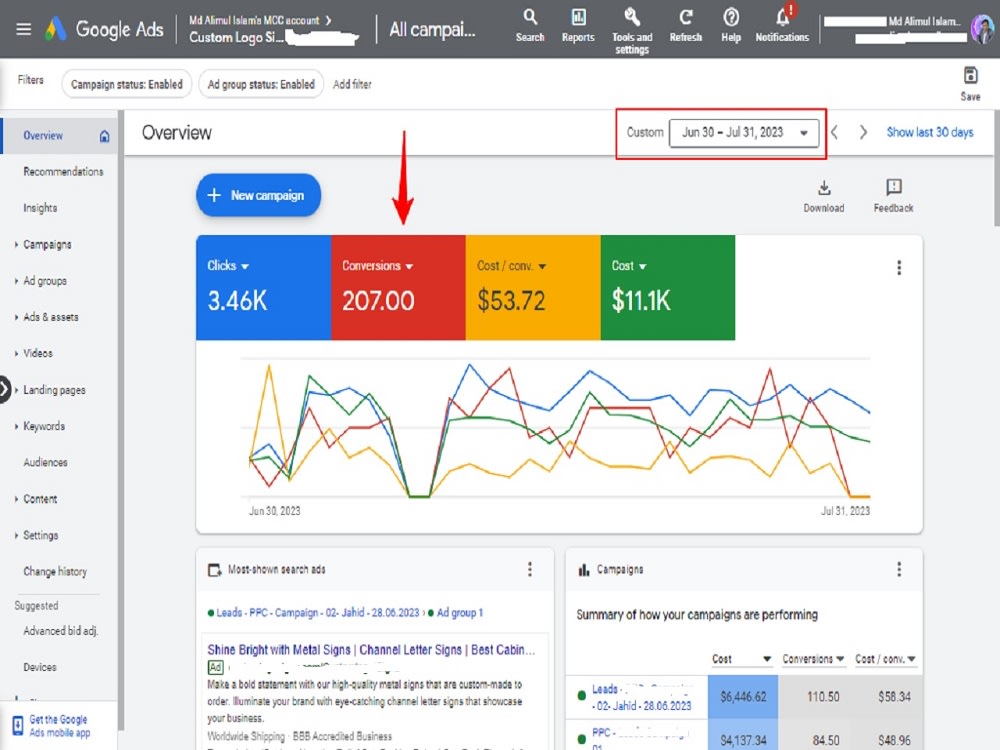Image resolution: width=1000 pixels, height=750 pixels.
Task: Open the custom date range dropdown
Action: pyautogui.click(x=745, y=131)
